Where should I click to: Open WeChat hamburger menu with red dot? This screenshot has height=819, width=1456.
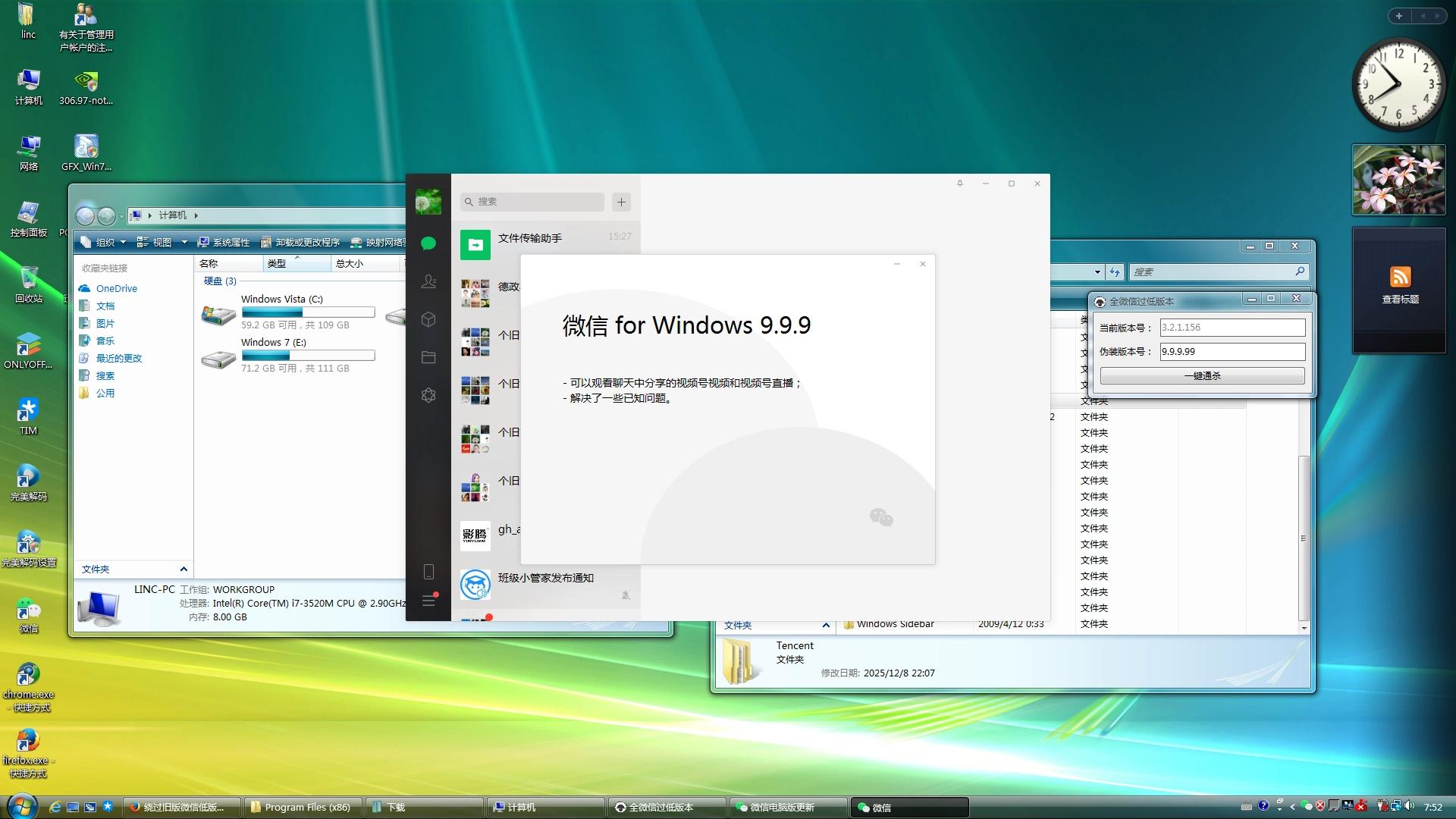click(x=428, y=601)
